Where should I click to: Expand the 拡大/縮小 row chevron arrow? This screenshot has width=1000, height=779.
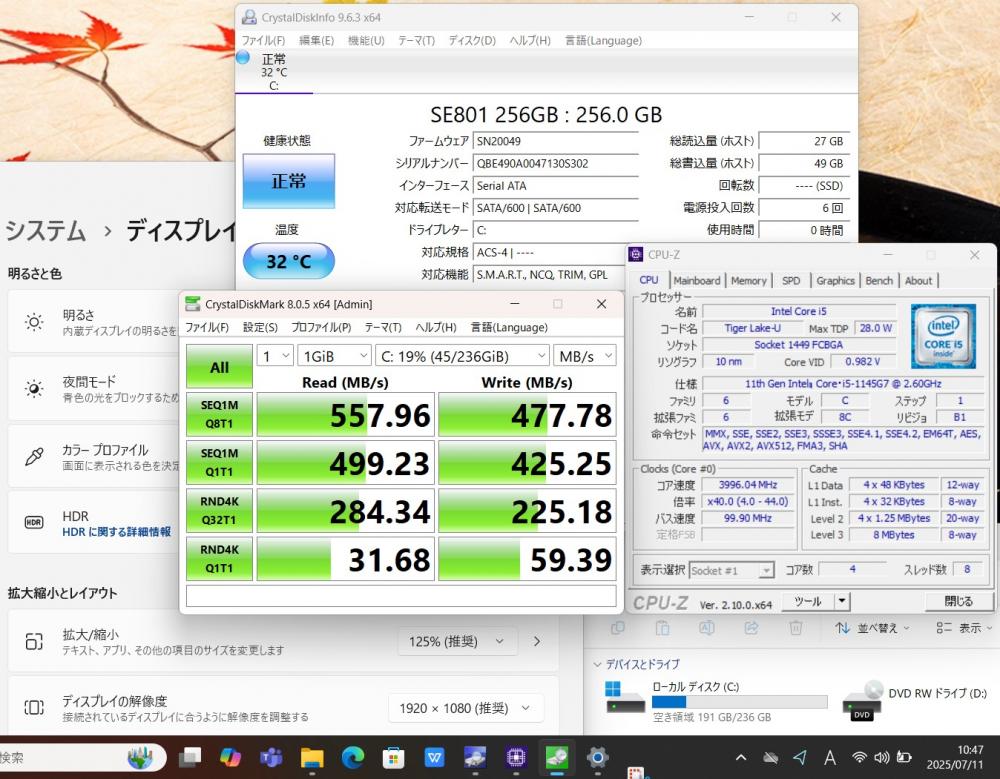tap(536, 641)
